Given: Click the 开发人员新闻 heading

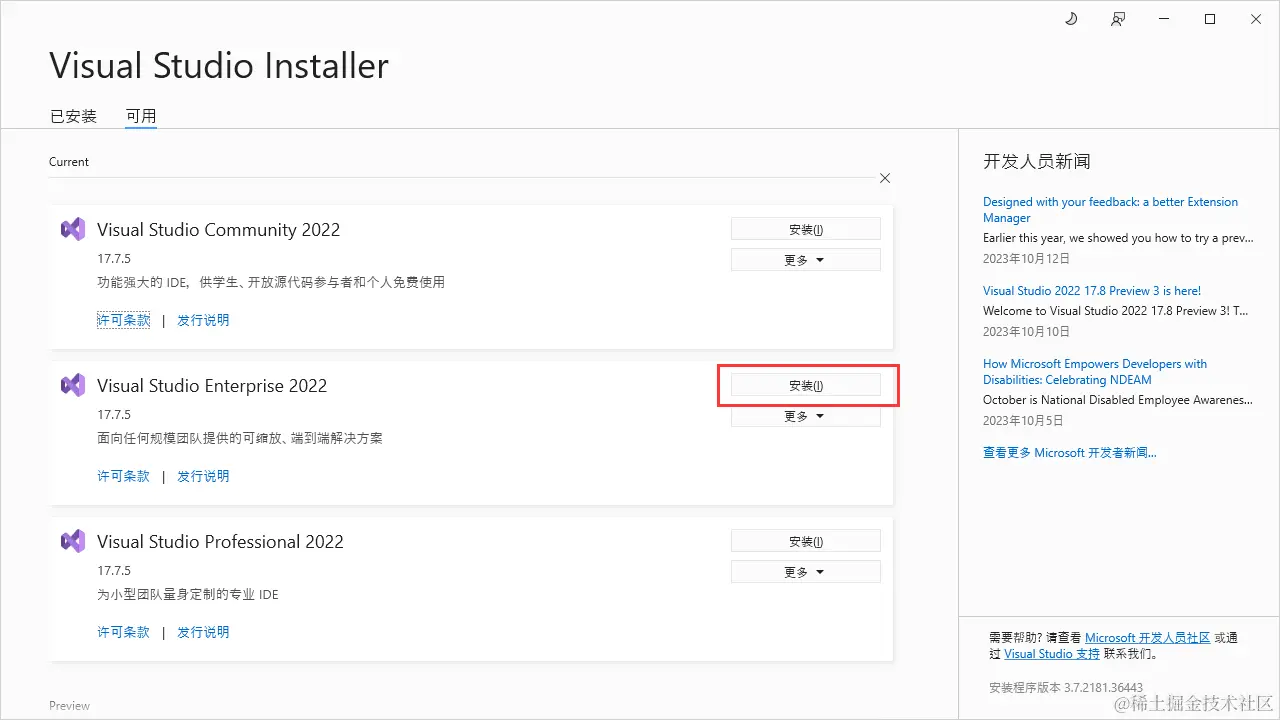Looking at the screenshot, I should (1037, 161).
